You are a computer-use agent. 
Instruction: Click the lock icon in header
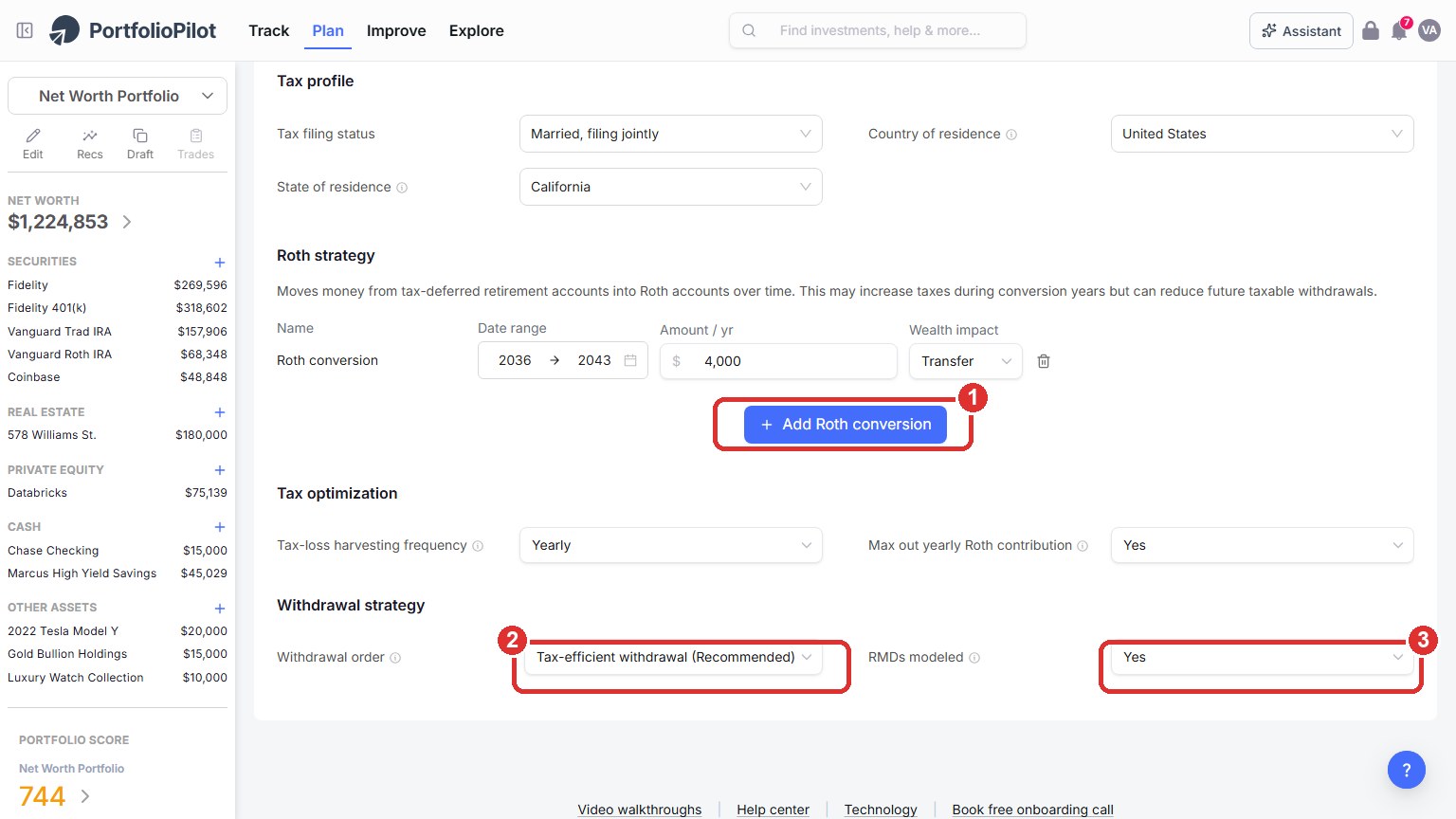click(1371, 30)
